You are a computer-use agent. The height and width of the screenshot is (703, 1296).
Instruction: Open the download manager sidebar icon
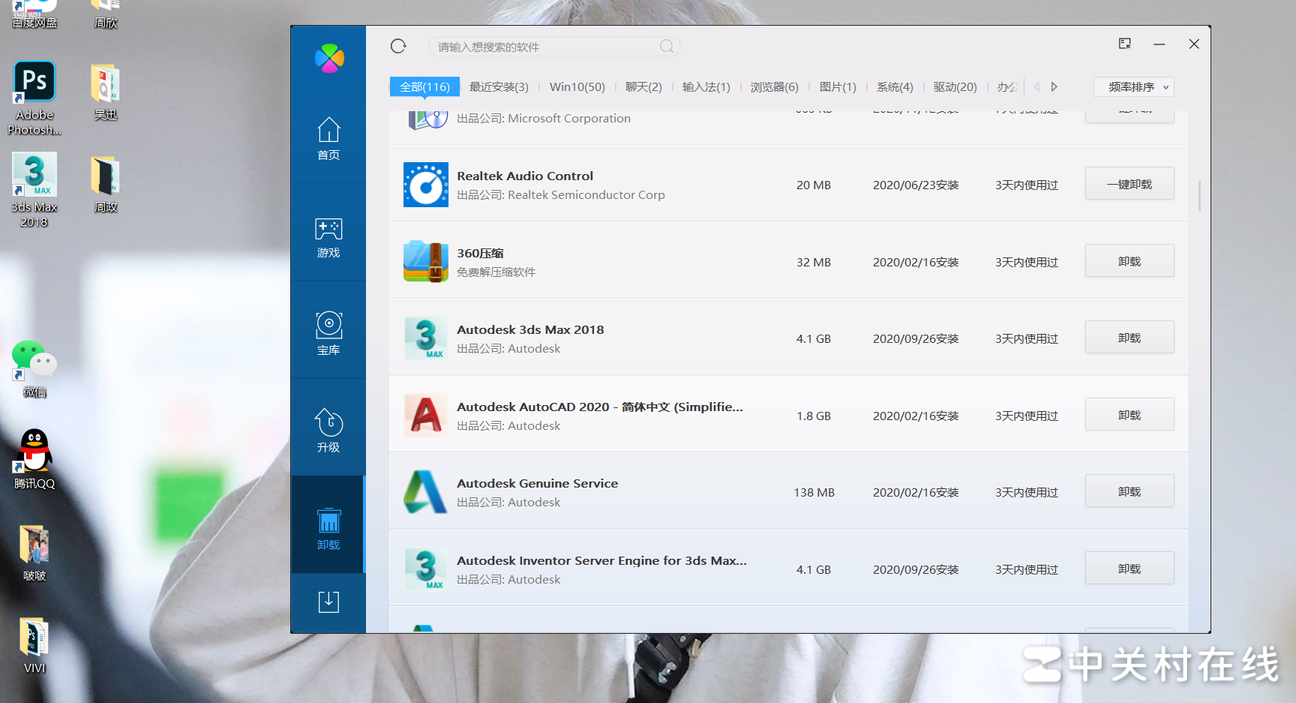[328, 601]
